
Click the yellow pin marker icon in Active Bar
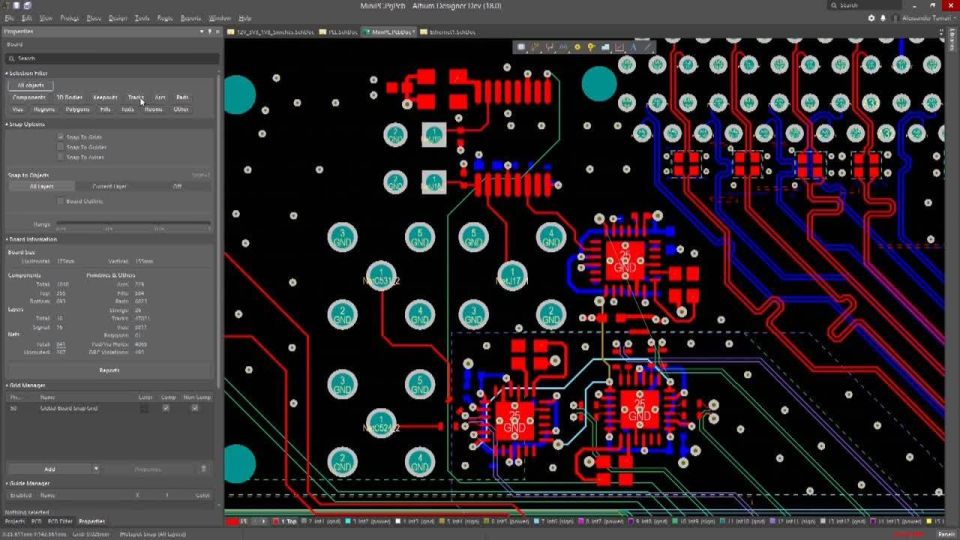591,47
